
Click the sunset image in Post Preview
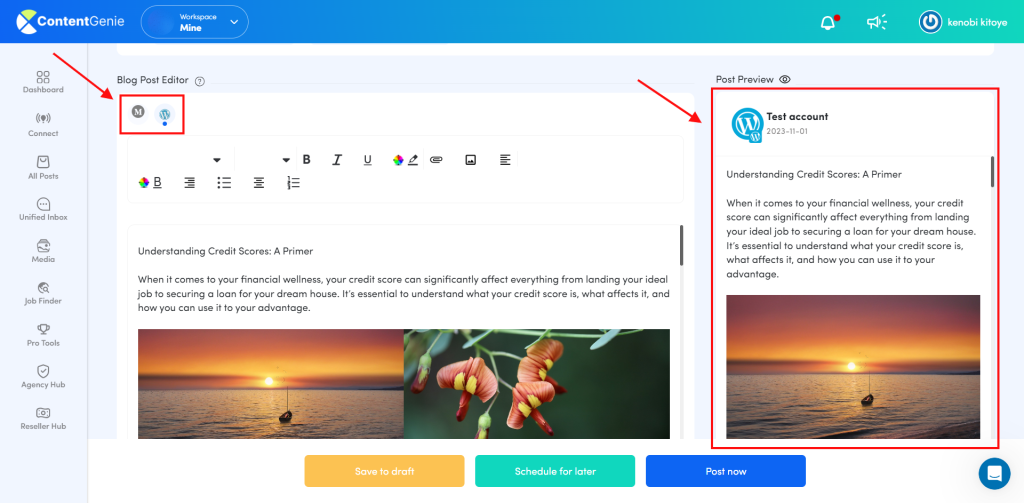click(x=853, y=366)
